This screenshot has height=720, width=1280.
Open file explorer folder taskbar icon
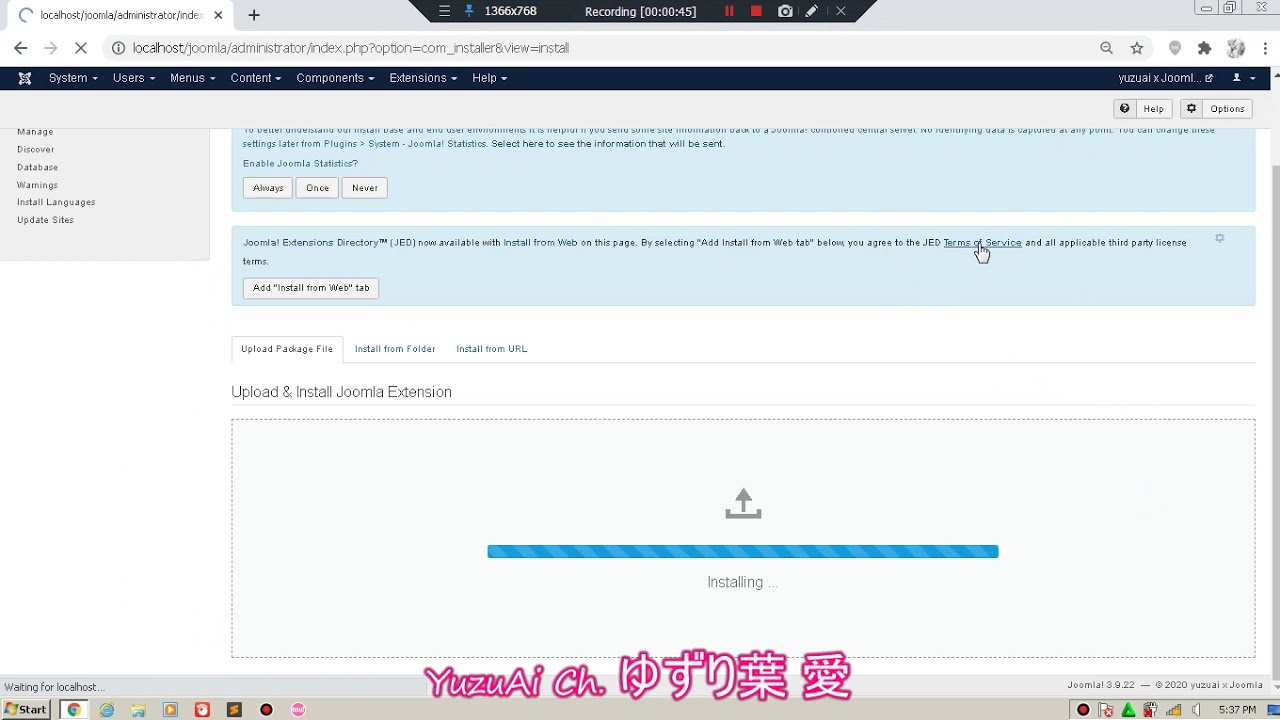click(138, 710)
